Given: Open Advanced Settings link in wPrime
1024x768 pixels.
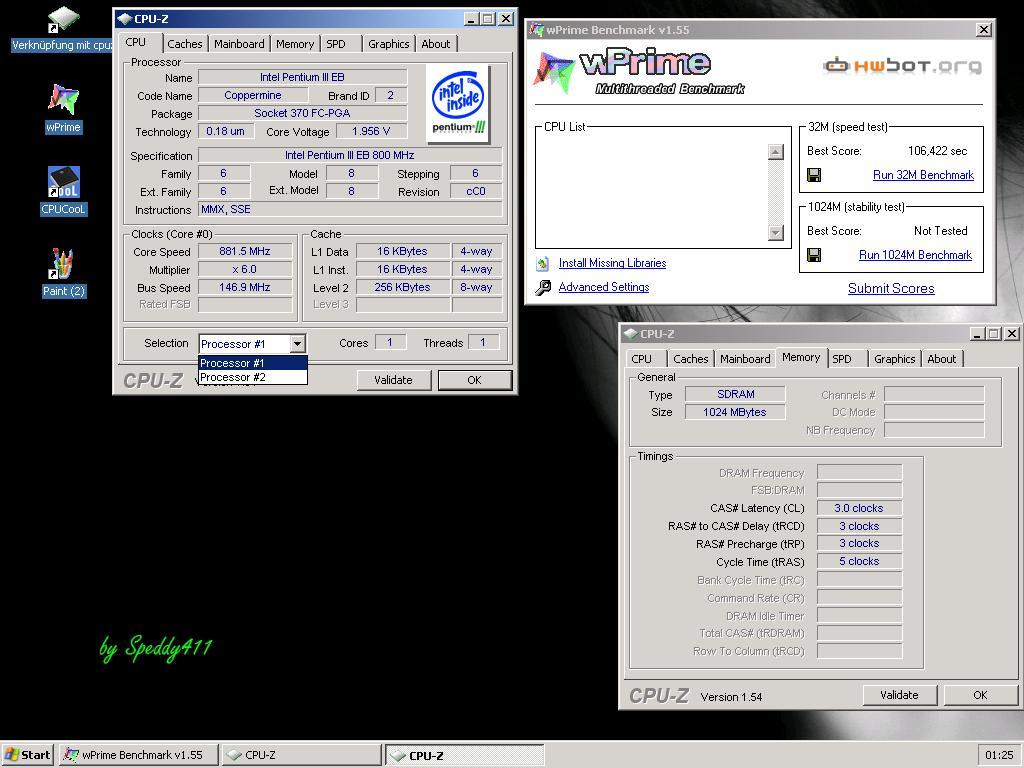Looking at the screenshot, I should (x=604, y=287).
